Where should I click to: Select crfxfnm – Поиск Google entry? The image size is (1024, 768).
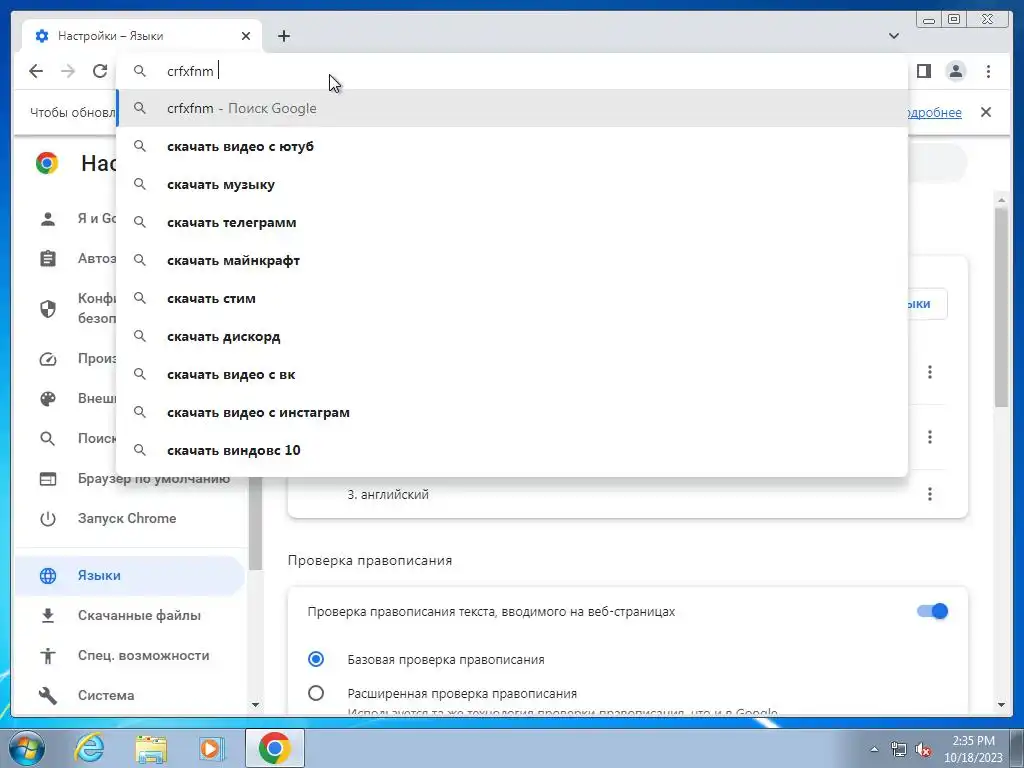pyautogui.click(x=511, y=108)
